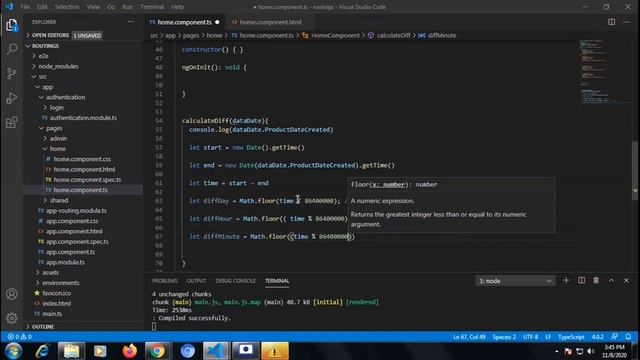Image resolution: width=640 pixels, height=360 pixels.
Task: Open index.html in the explorer
Action: 56,304
